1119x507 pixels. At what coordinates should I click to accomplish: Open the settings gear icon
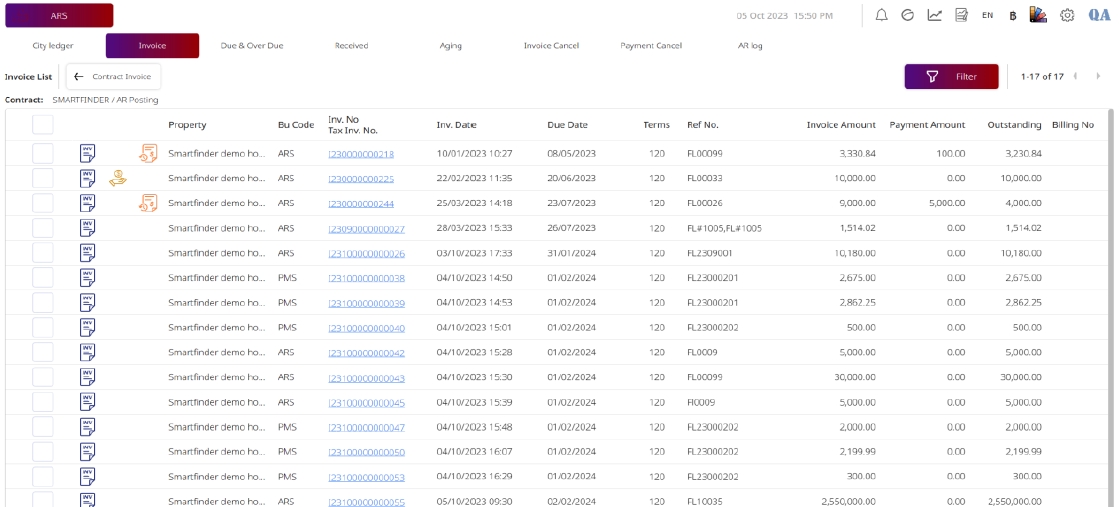click(x=1067, y=15)
